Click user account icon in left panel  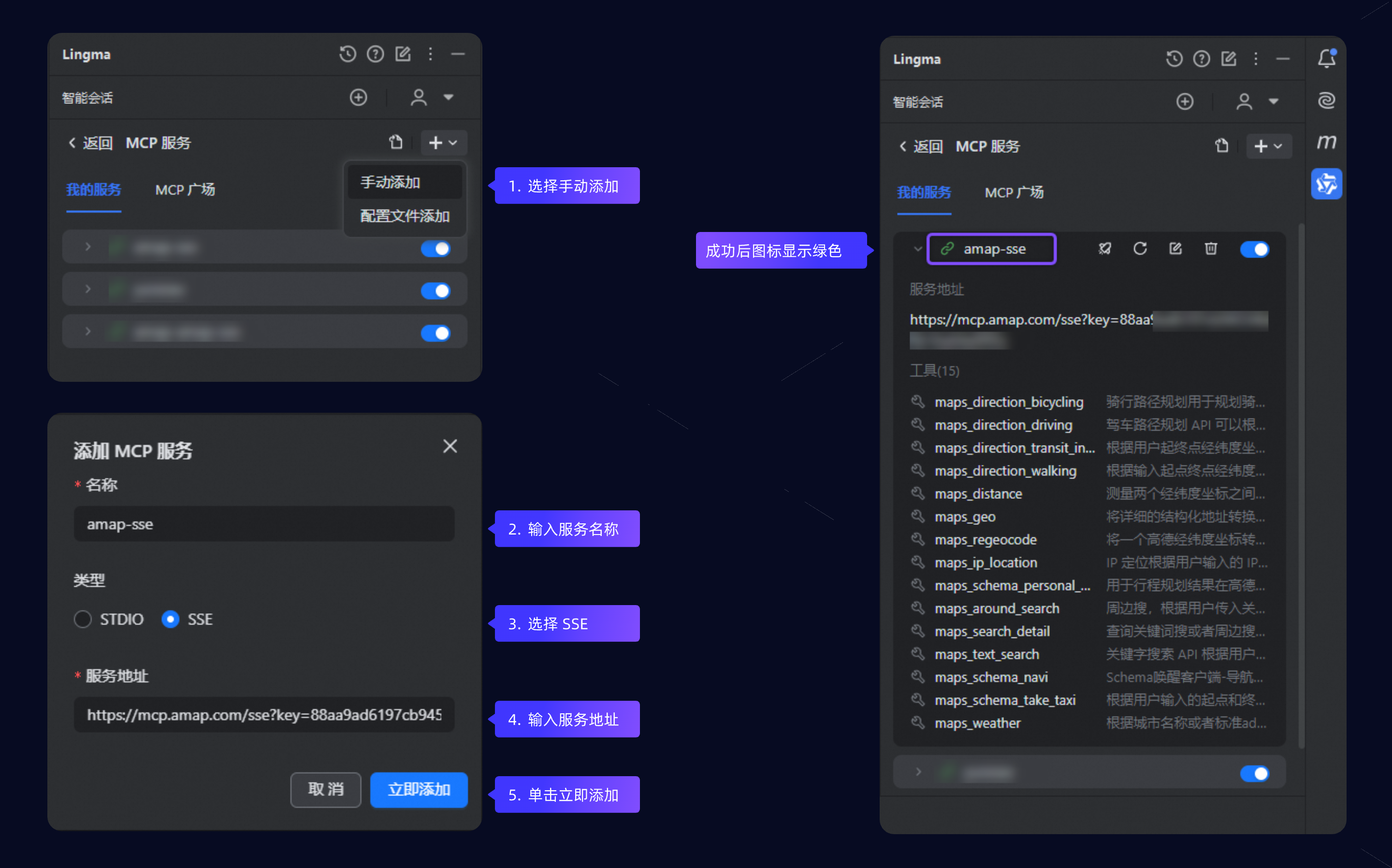coord(419,97)
